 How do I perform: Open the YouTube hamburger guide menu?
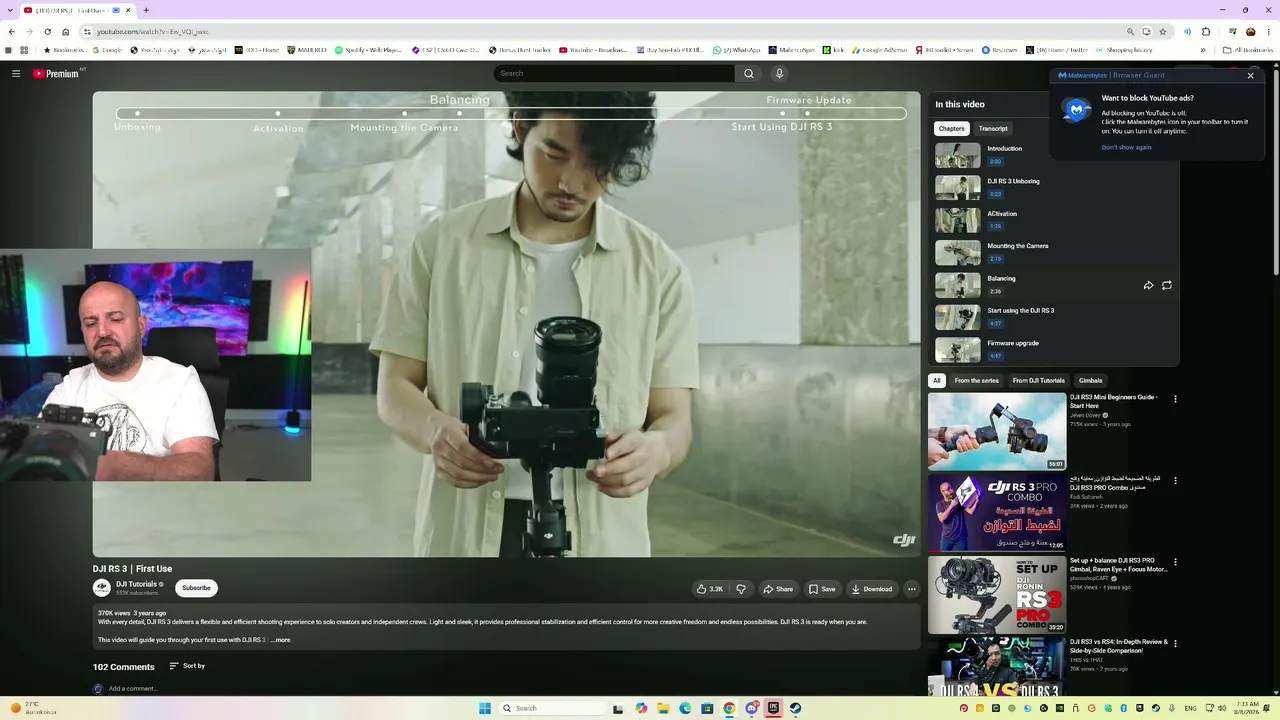point(16,73)
